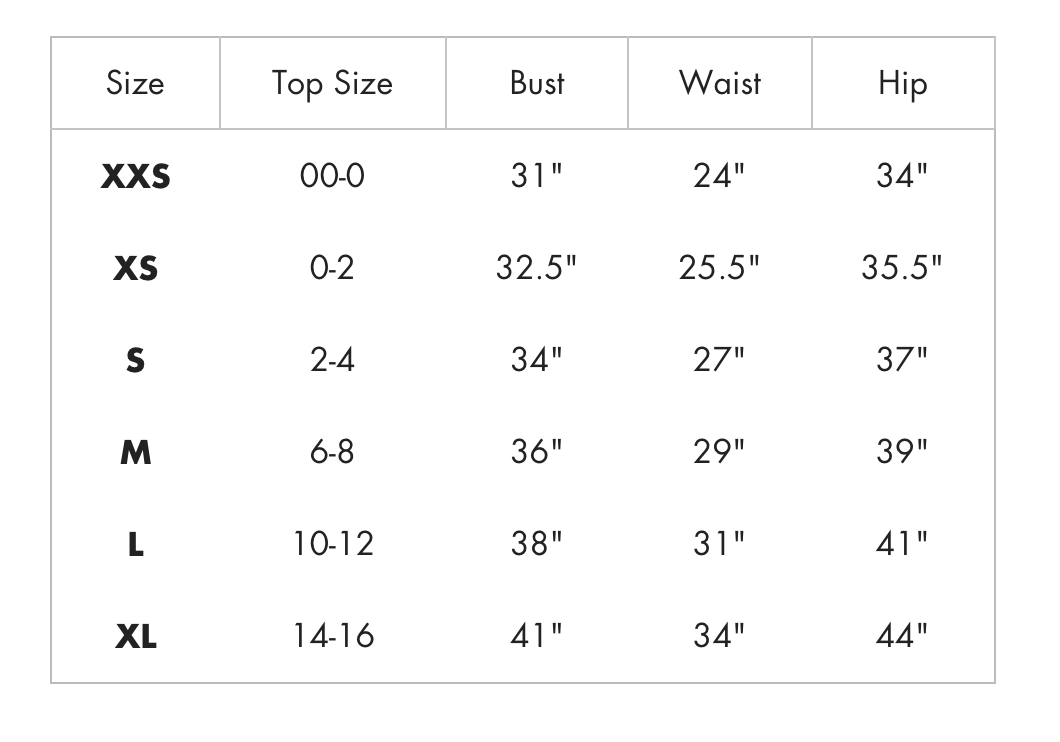Viewport: 1060px width, 742px height.
Task: Select the Bust column header
Action: 537,83
